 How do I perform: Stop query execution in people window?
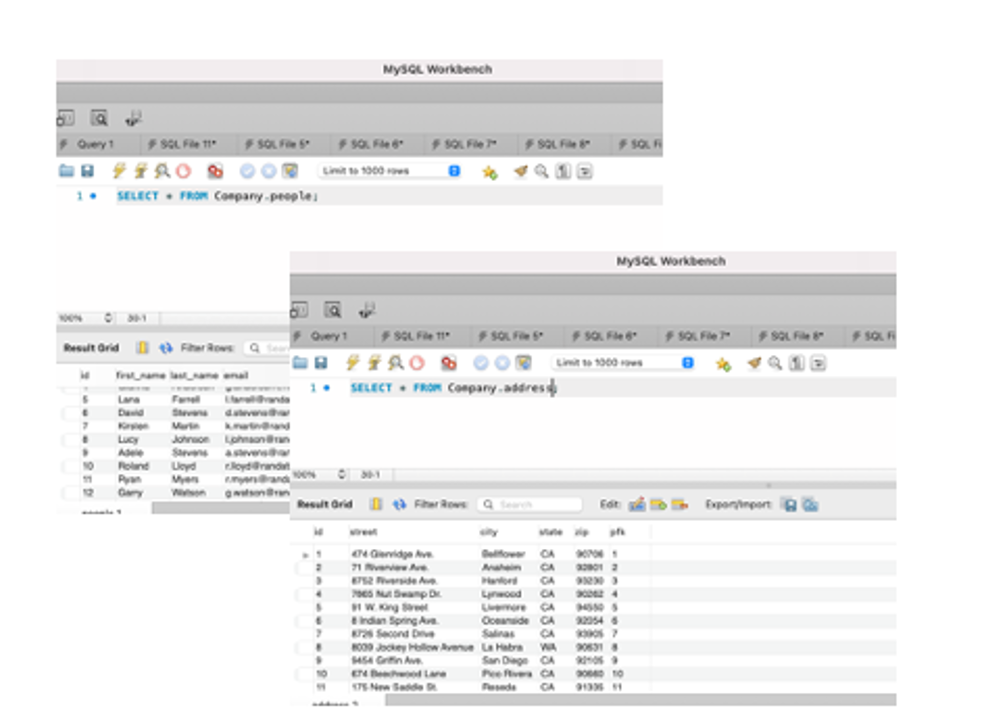[183, 171]
